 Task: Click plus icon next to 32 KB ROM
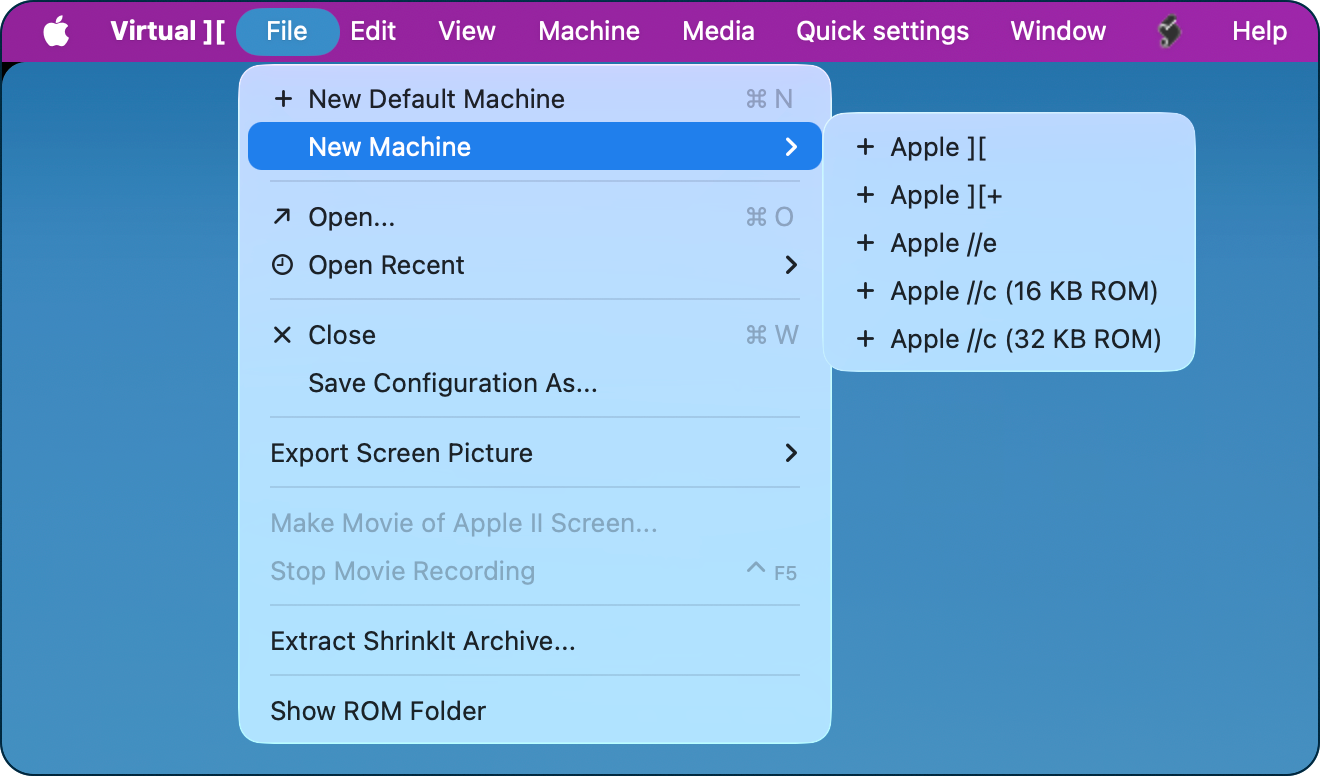click(866, 339)
